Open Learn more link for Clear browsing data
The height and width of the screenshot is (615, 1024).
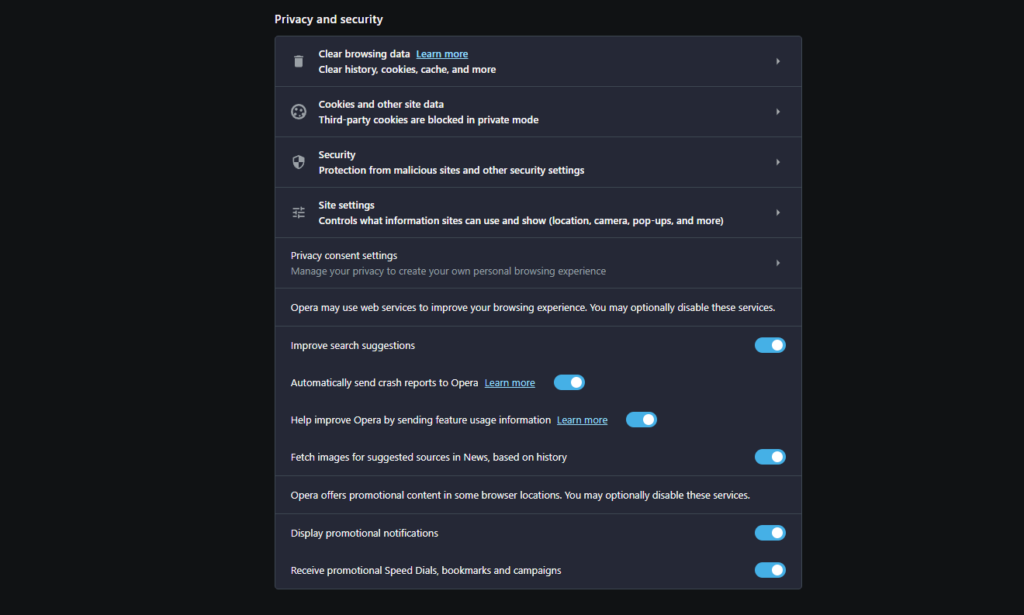(442, 54)
